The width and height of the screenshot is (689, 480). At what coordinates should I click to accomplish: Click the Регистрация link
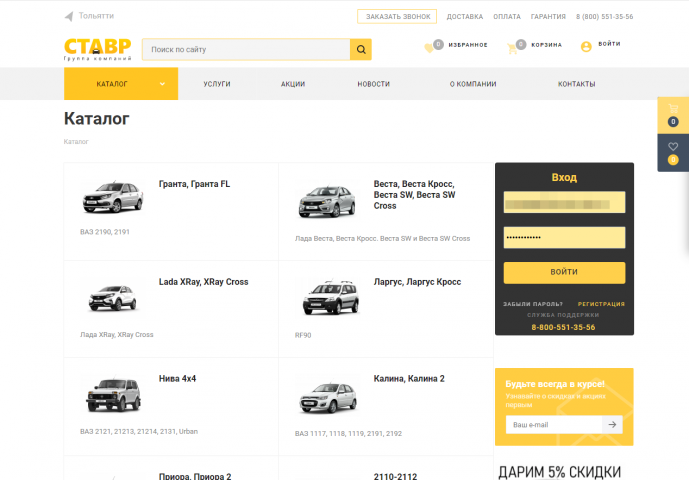(x=601, y=304)
